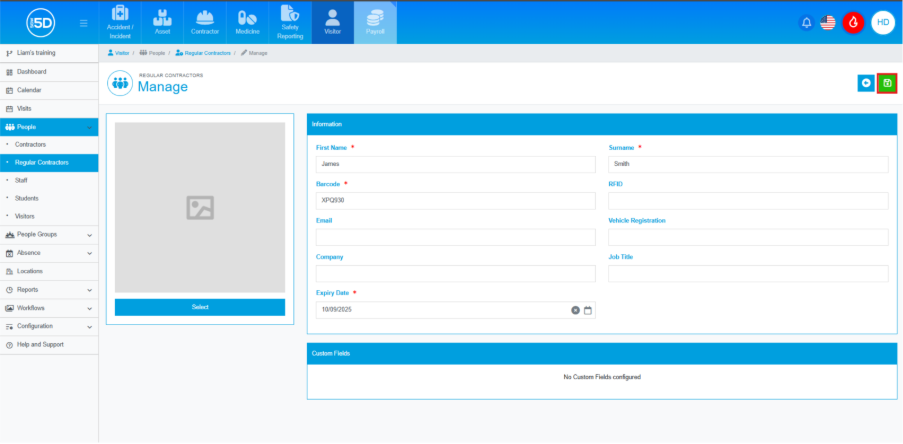Open the Asset module
903x444 pixels.
pyautogui.click(x=162, y=22)
